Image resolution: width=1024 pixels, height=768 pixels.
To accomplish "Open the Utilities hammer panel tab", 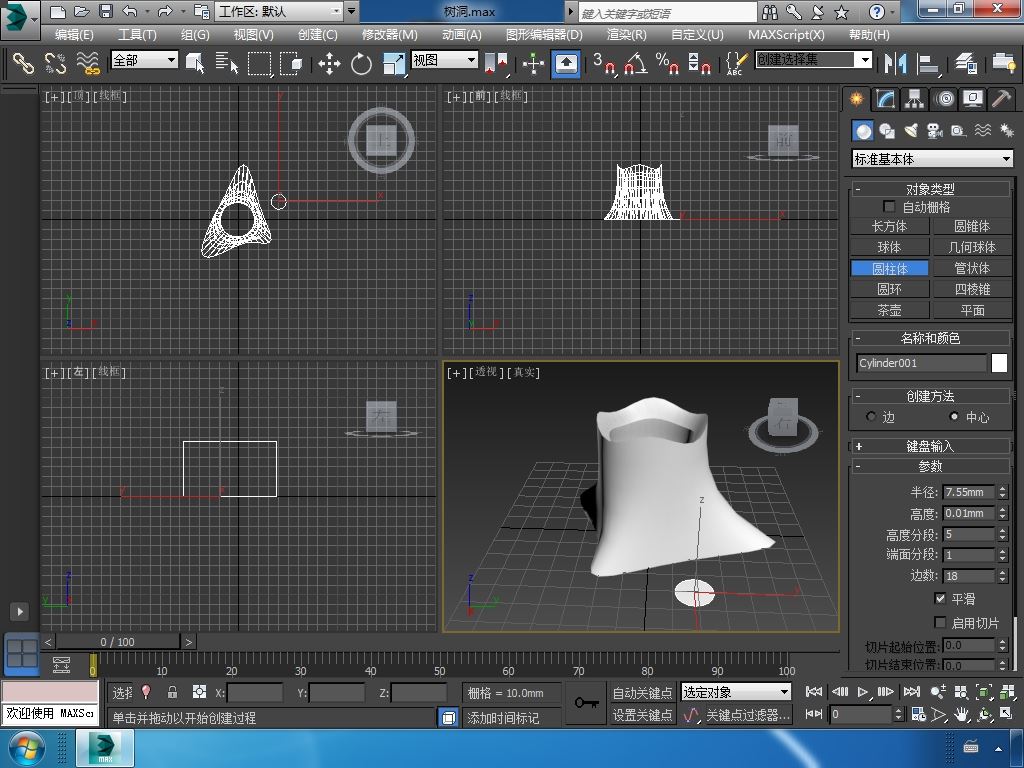I will tap(1001, 99).
